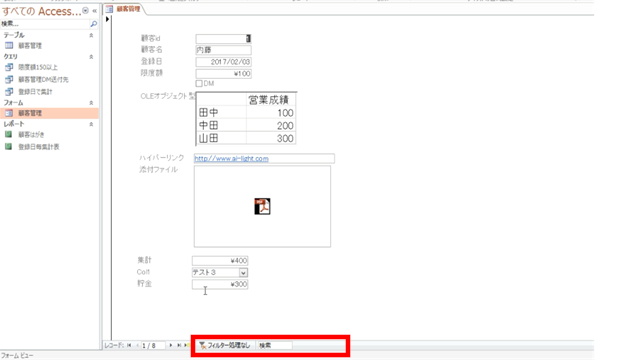Jump to the last record
640x360 pixels.
(x=179, y=345)
